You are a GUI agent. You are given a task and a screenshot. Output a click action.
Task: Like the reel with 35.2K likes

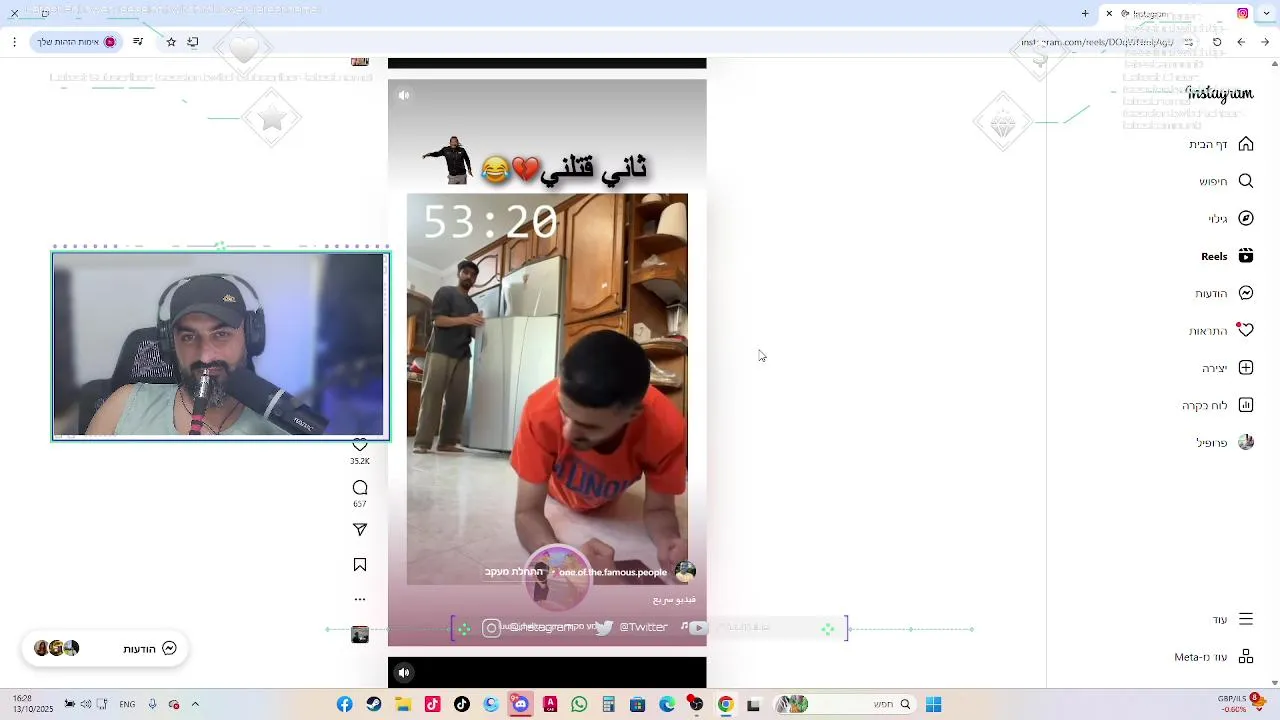click(x=360, y=444)
